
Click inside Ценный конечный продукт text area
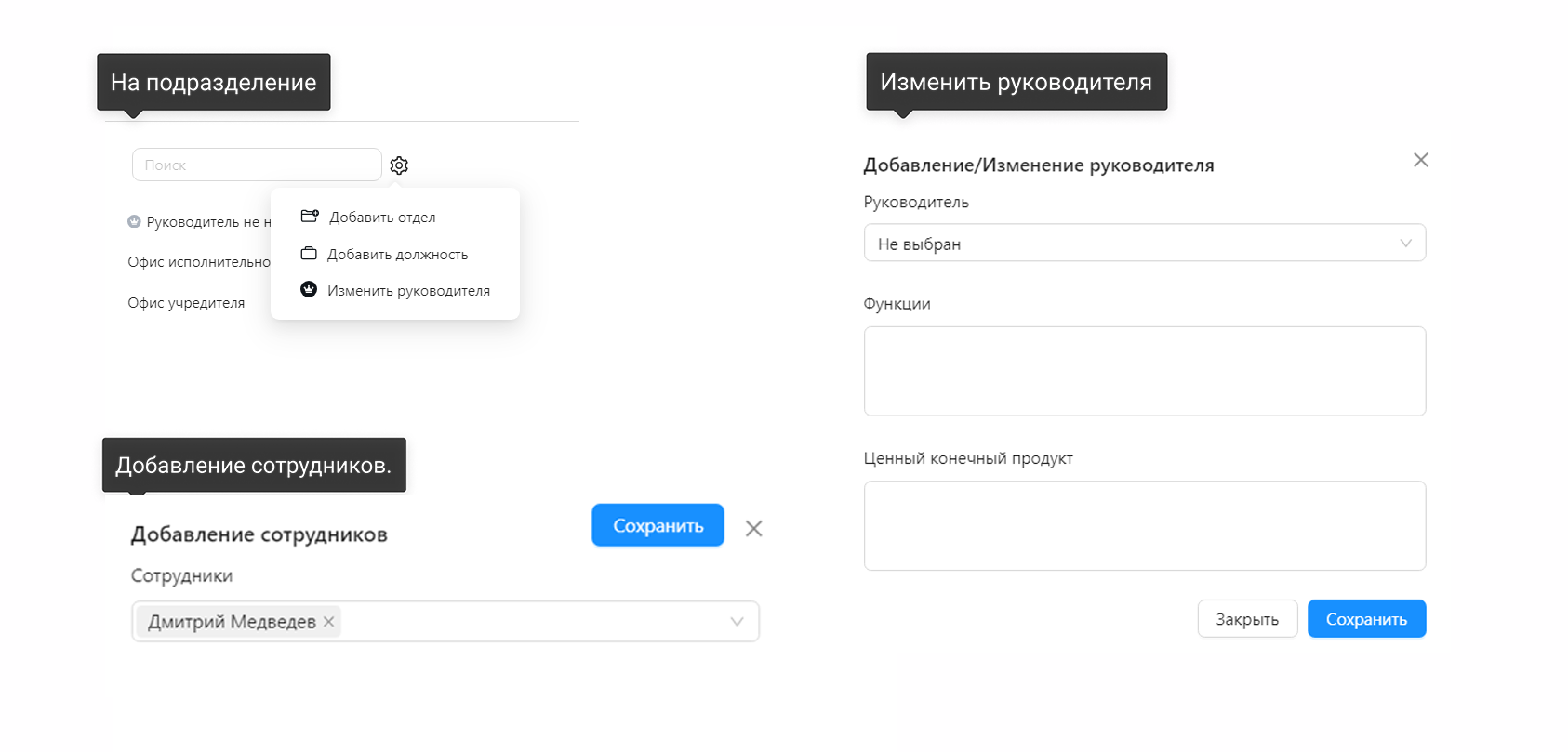pos(1145,525)
